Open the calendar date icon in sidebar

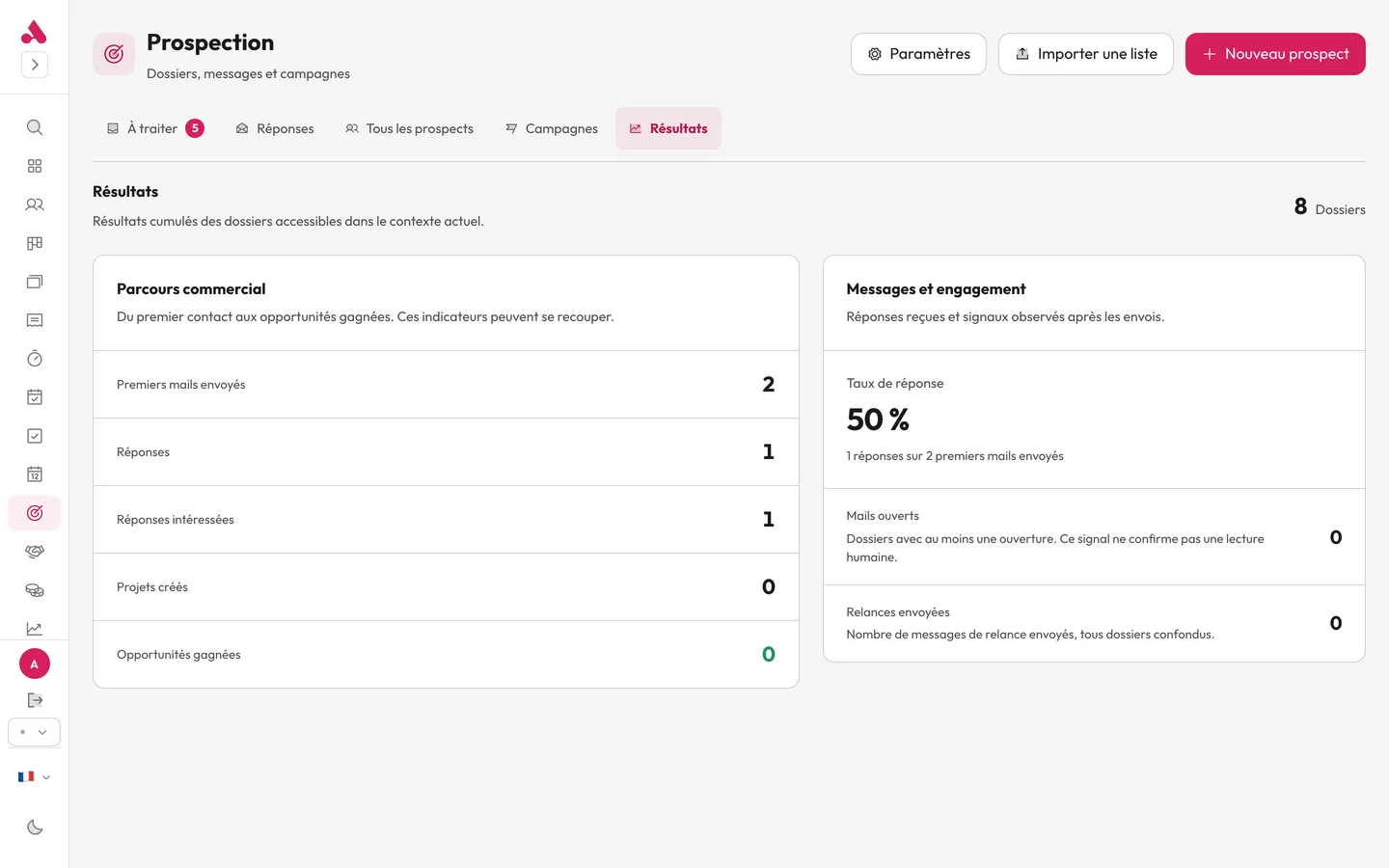35,475
